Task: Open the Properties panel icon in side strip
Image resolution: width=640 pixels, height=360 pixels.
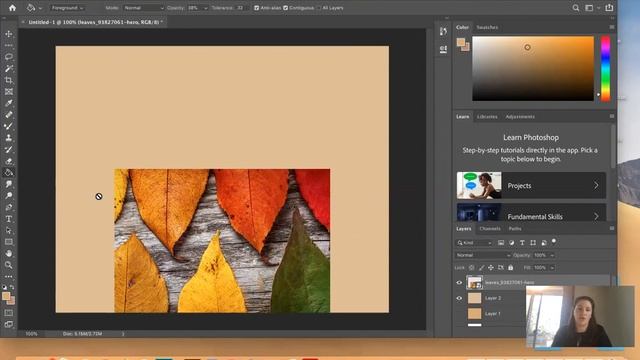Action: pyautogui.click(x=443, y=49)
